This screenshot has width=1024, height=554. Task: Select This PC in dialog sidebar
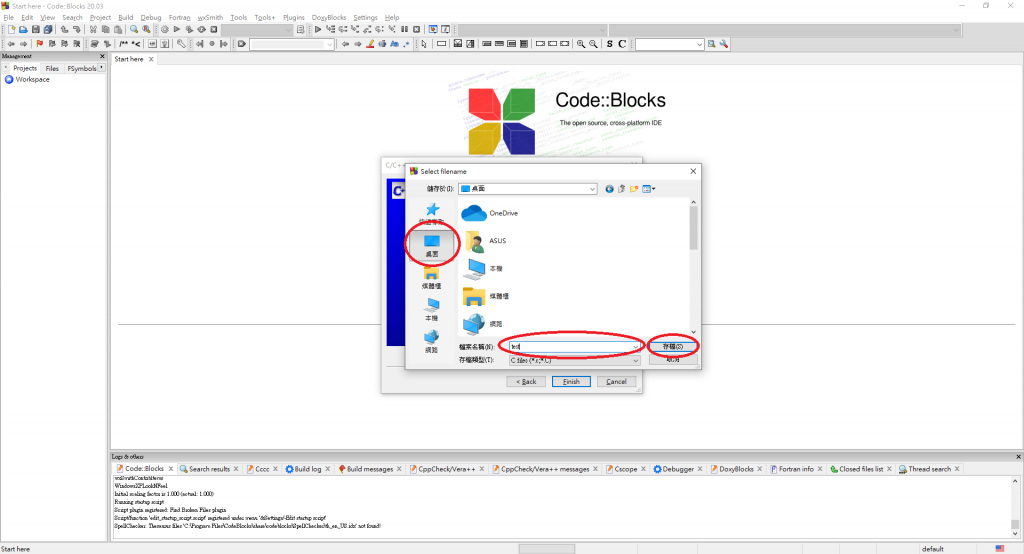(432, 310)
